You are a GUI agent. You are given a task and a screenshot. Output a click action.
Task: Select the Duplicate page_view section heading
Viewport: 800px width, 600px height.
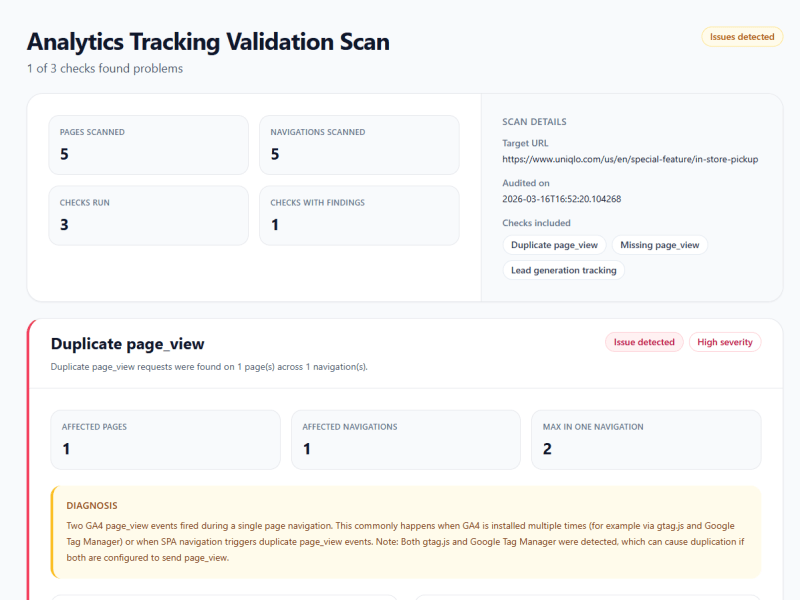coord(128,343)
